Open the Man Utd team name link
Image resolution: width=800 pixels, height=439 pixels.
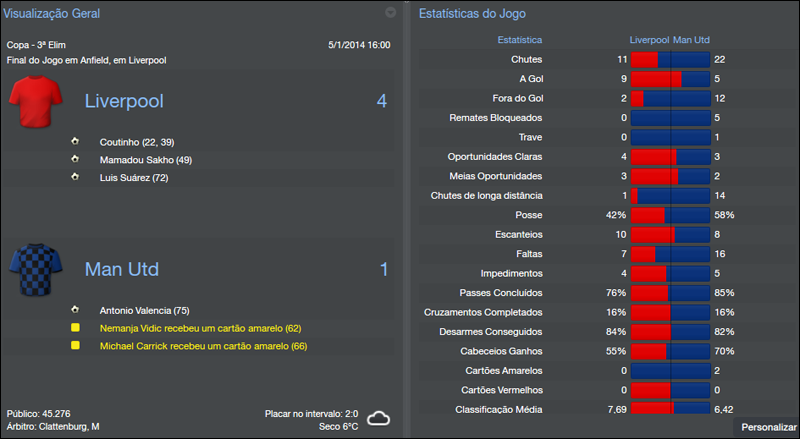tap(122, 270)
